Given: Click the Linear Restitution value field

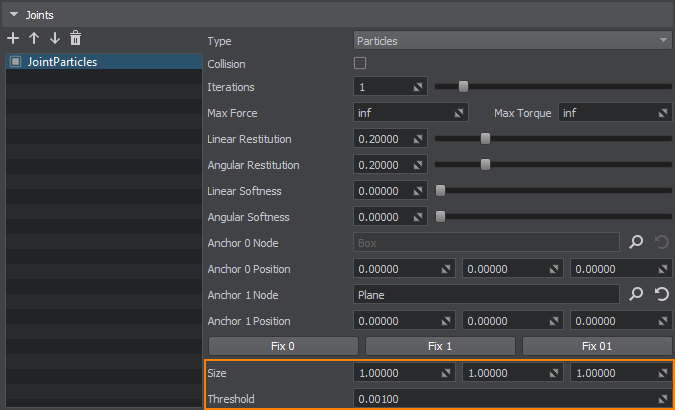Looking at the screenshot, I should (390, 139).
